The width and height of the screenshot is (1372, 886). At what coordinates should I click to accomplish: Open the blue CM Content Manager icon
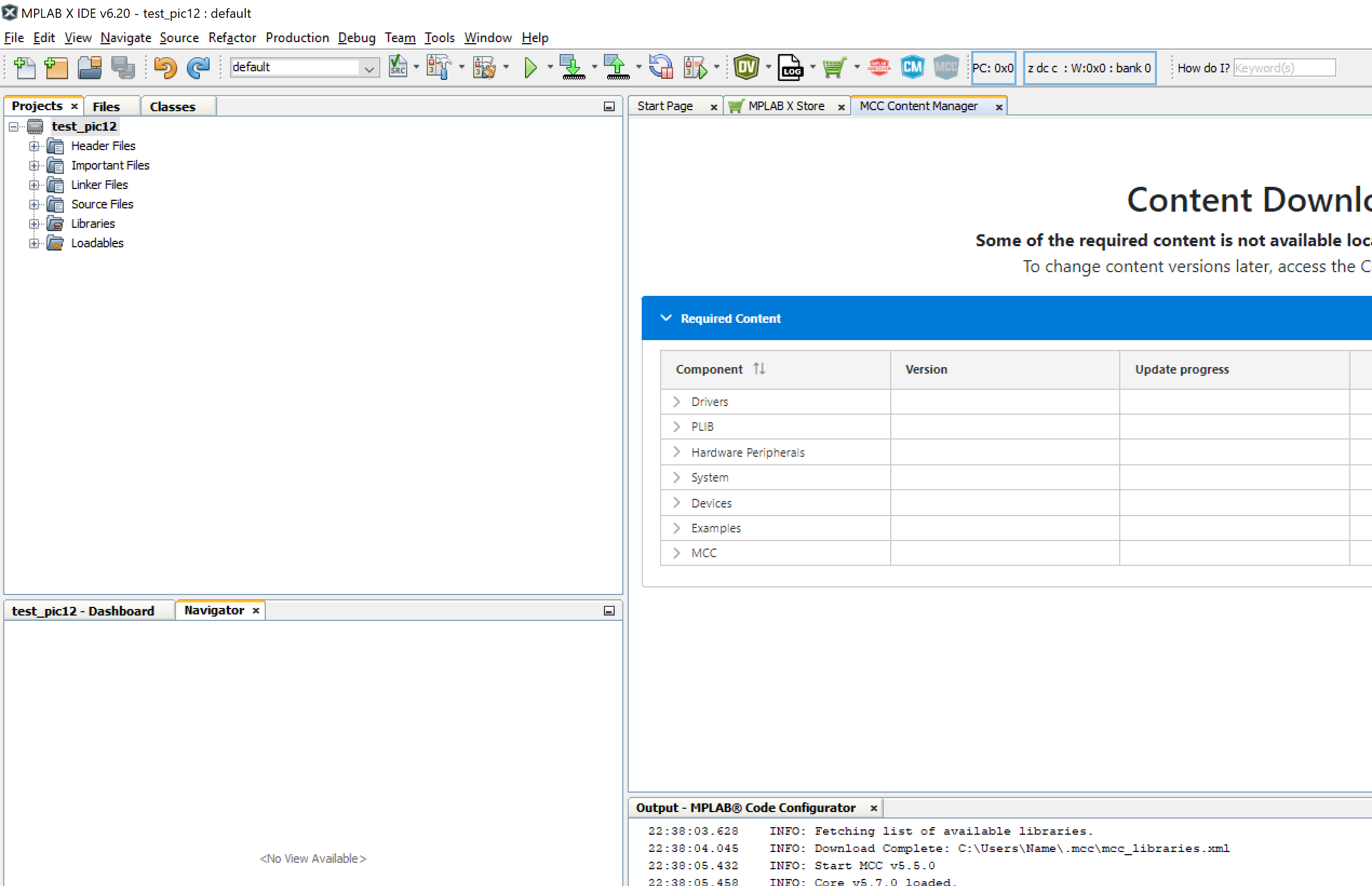tap(912, 67)
